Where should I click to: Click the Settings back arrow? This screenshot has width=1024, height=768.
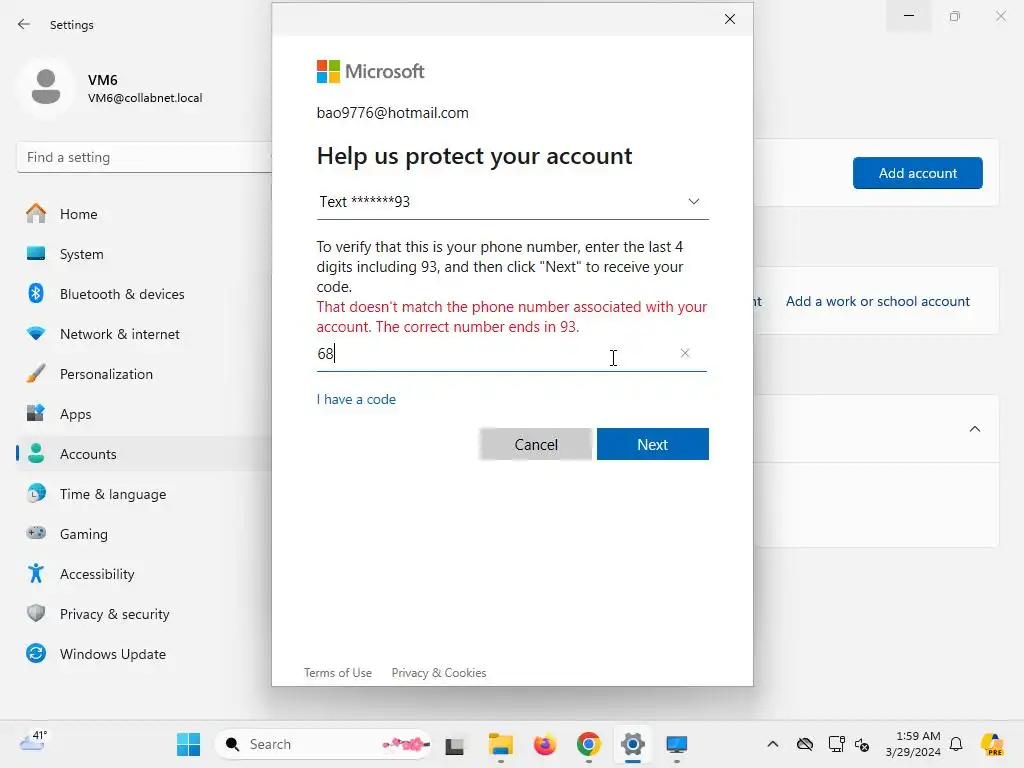point(24,24)
